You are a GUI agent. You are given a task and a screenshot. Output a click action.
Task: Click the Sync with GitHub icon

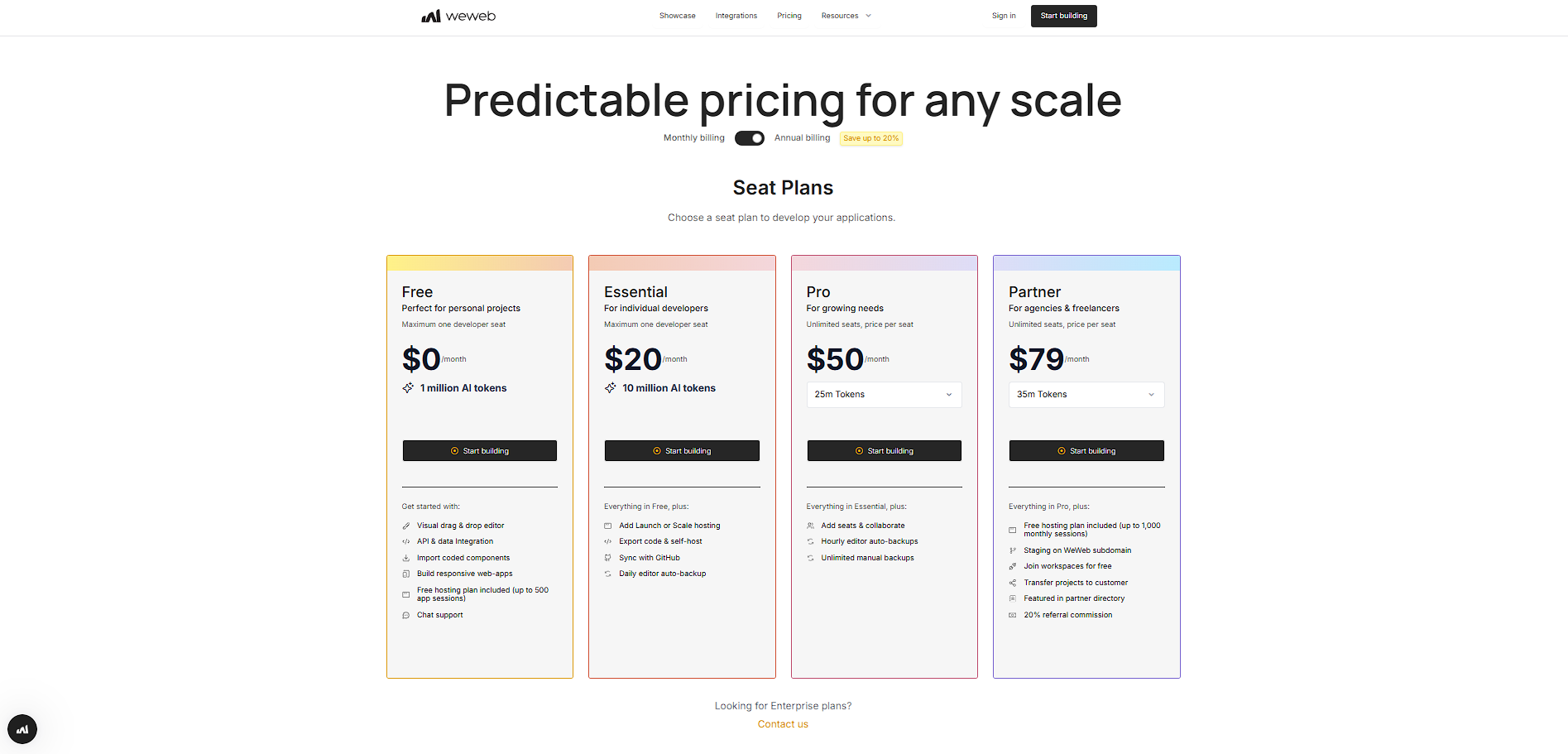[608, 558]
